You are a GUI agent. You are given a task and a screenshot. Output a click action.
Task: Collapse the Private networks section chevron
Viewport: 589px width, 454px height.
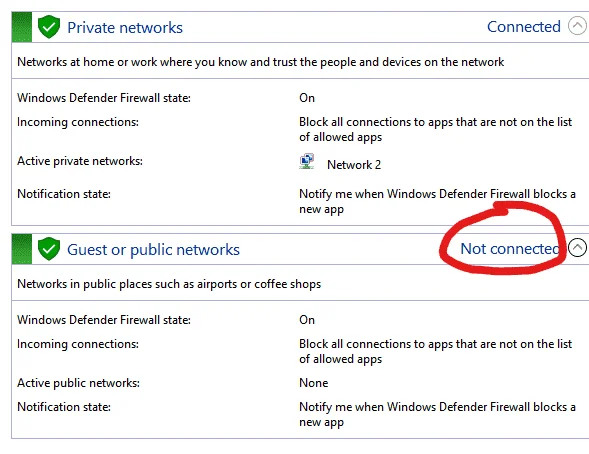point(577,26)
